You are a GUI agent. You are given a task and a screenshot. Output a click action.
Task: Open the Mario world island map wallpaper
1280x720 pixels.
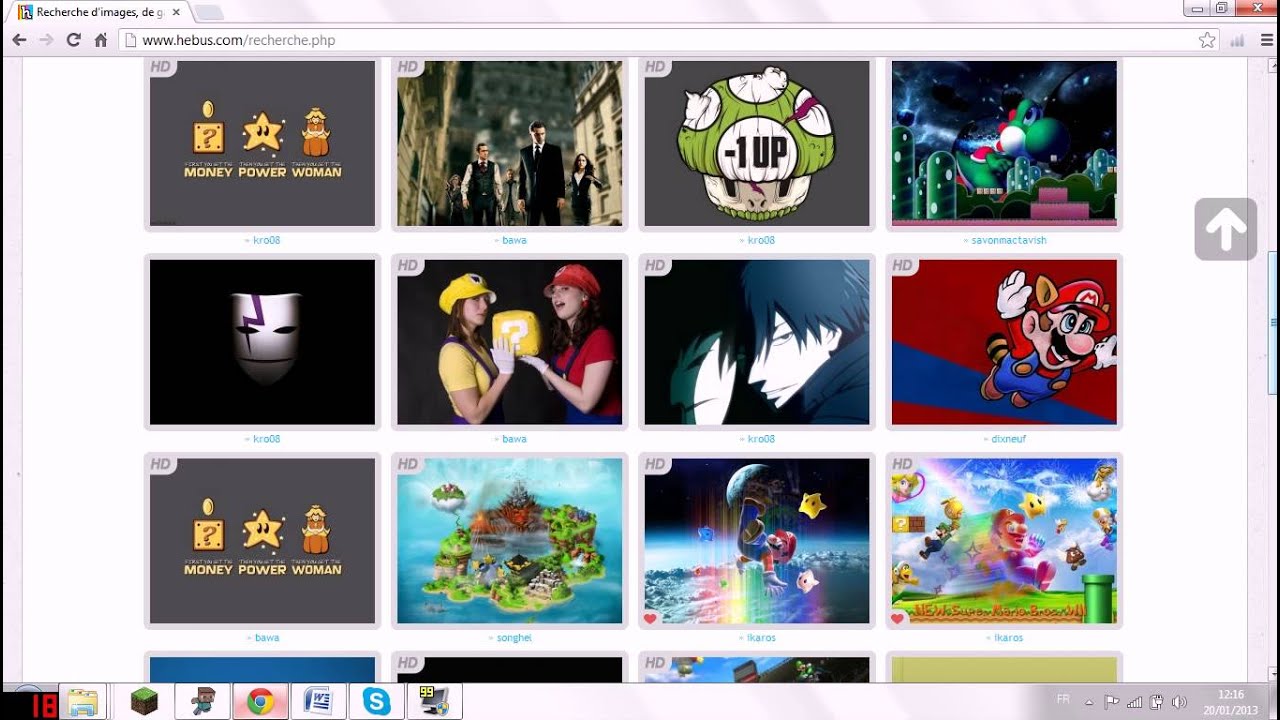pos(509,541)
